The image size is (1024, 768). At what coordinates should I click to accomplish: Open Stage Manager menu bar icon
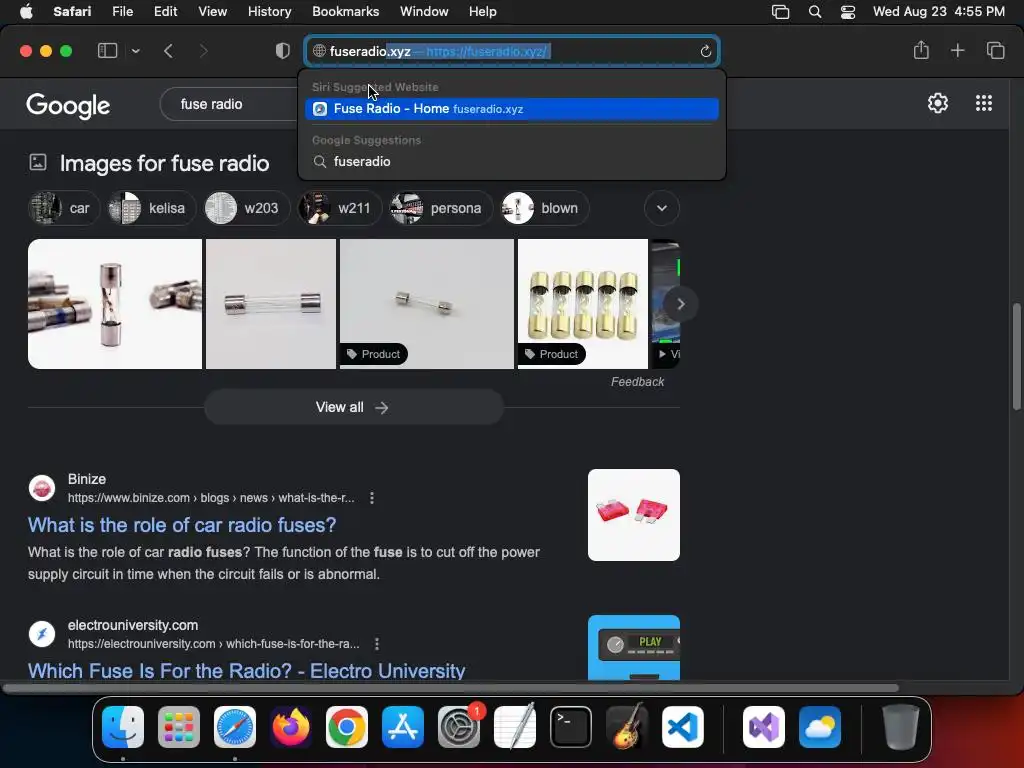click(x=780, y=12)
